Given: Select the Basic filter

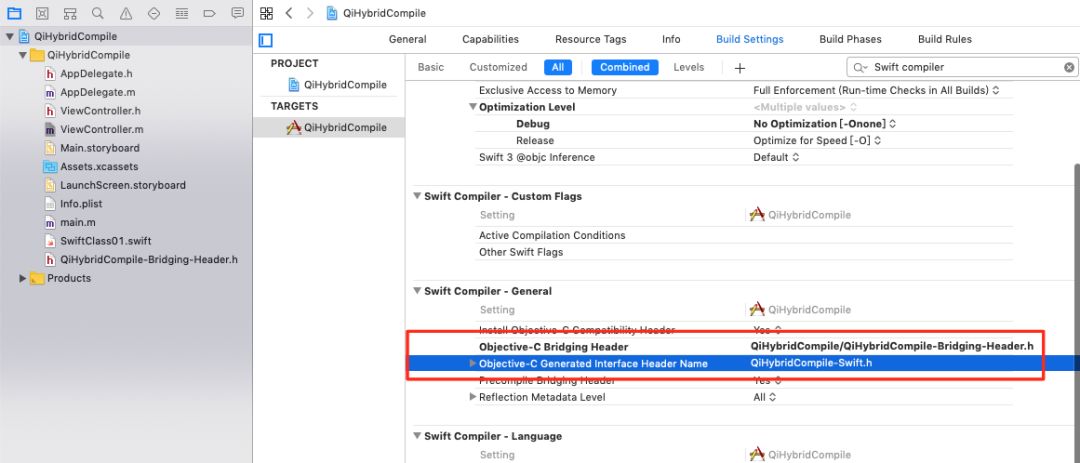Looking at the screenshot, I should tap(430, 67).
